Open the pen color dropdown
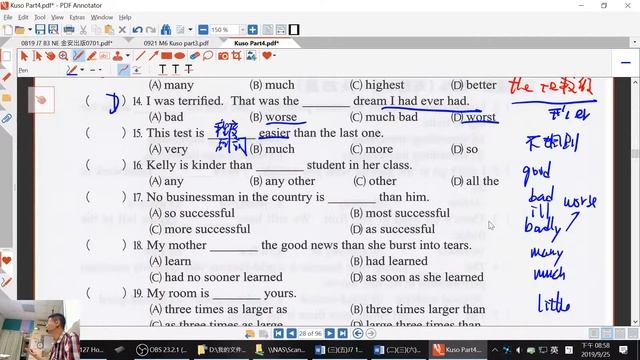Viewport: 640px width, 360px height. click(82, 70)
